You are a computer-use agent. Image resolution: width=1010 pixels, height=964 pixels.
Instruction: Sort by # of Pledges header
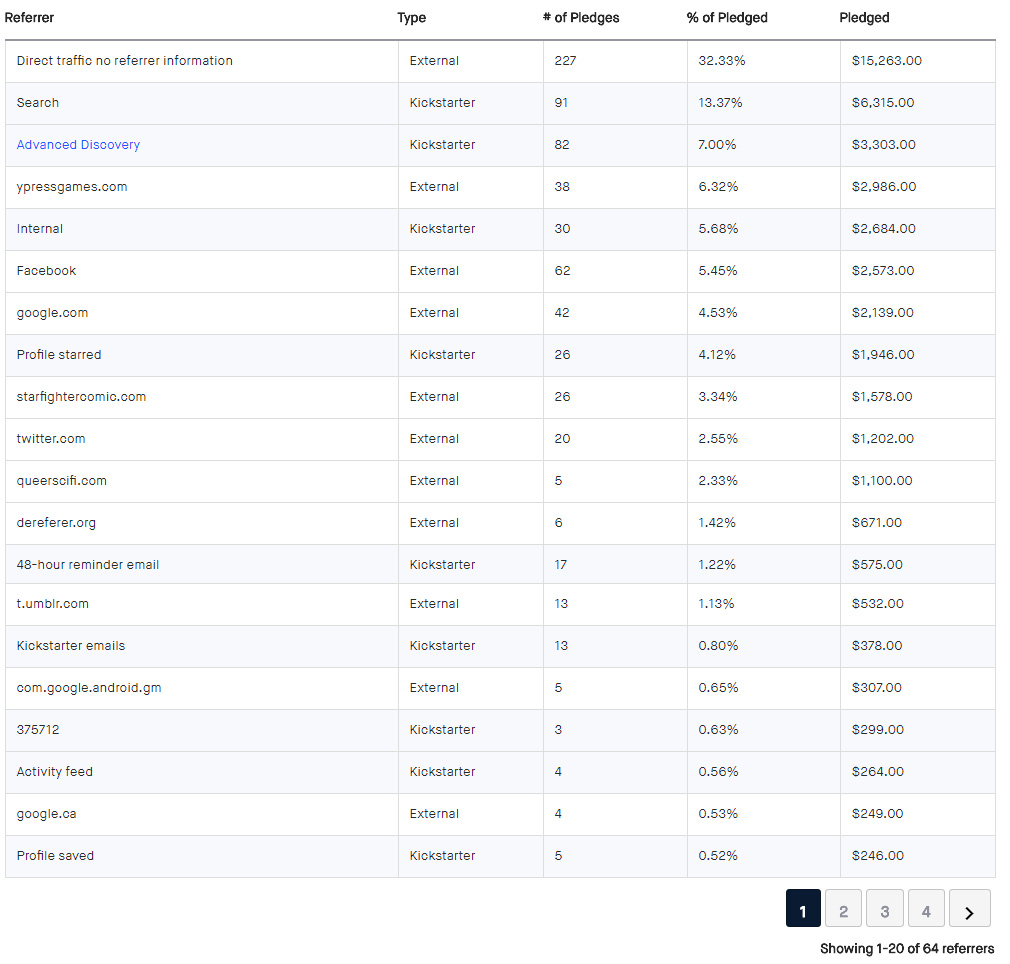coord(581,17)
